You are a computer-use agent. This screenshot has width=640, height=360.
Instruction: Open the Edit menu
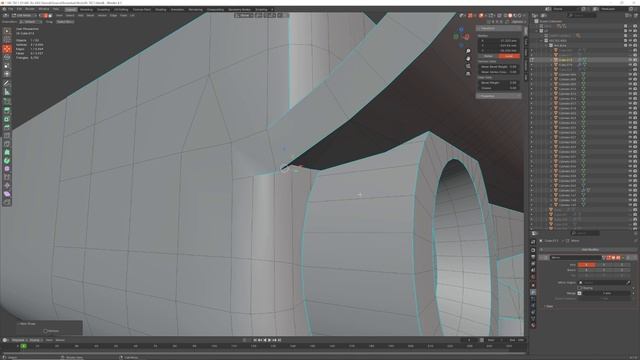point(19,9)
